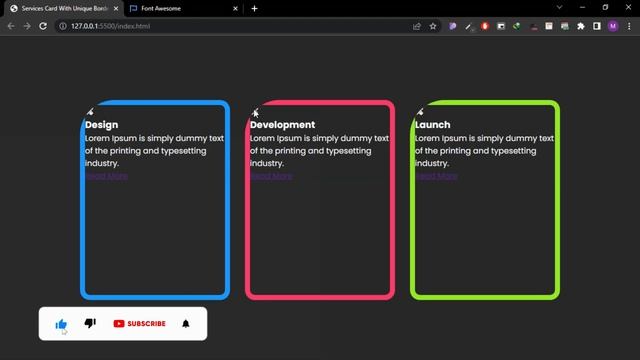
Task: Open the profile avatar M
Action: point(613,26)
